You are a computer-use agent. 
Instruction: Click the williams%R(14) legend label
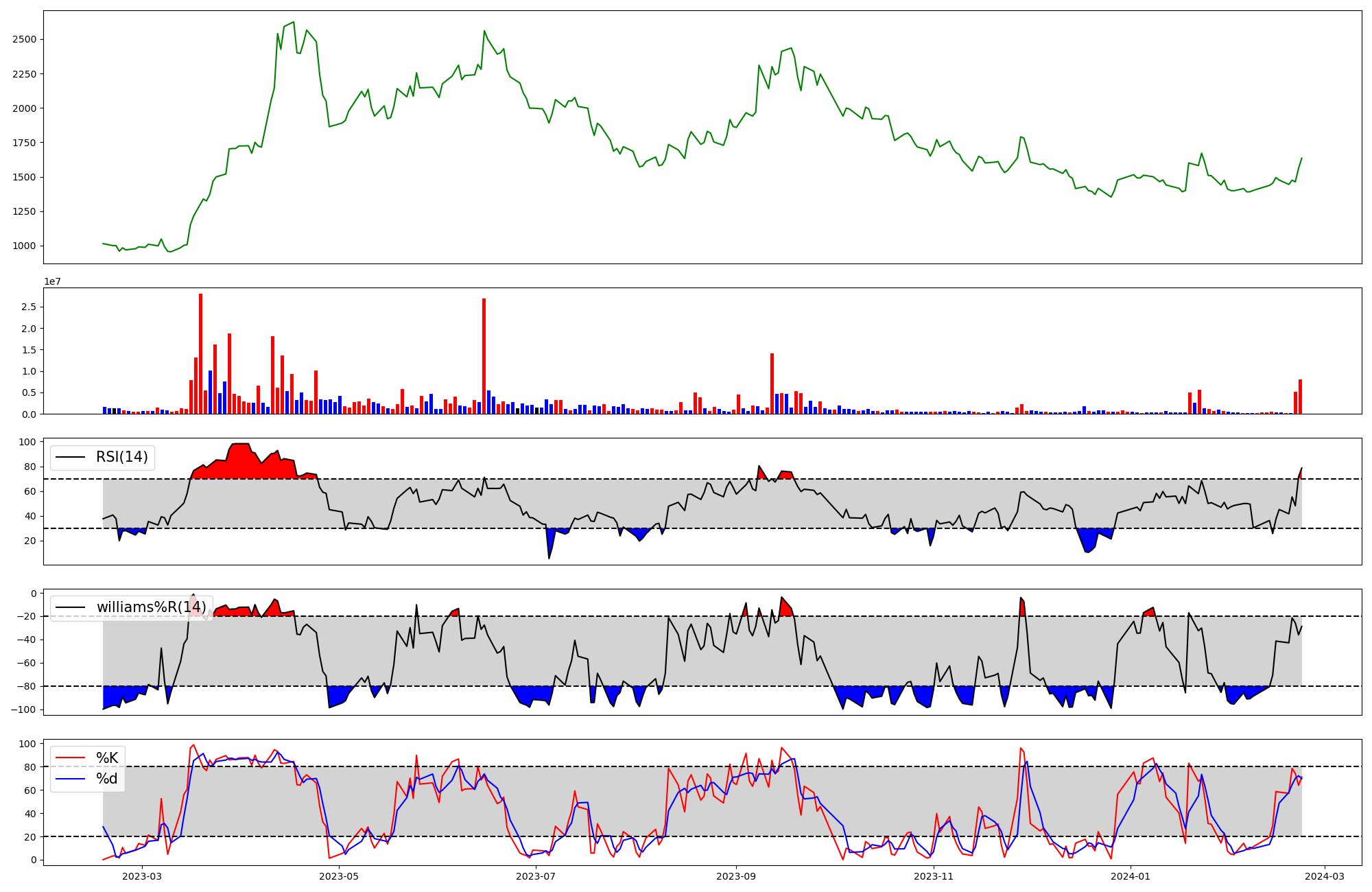[151, 607]
